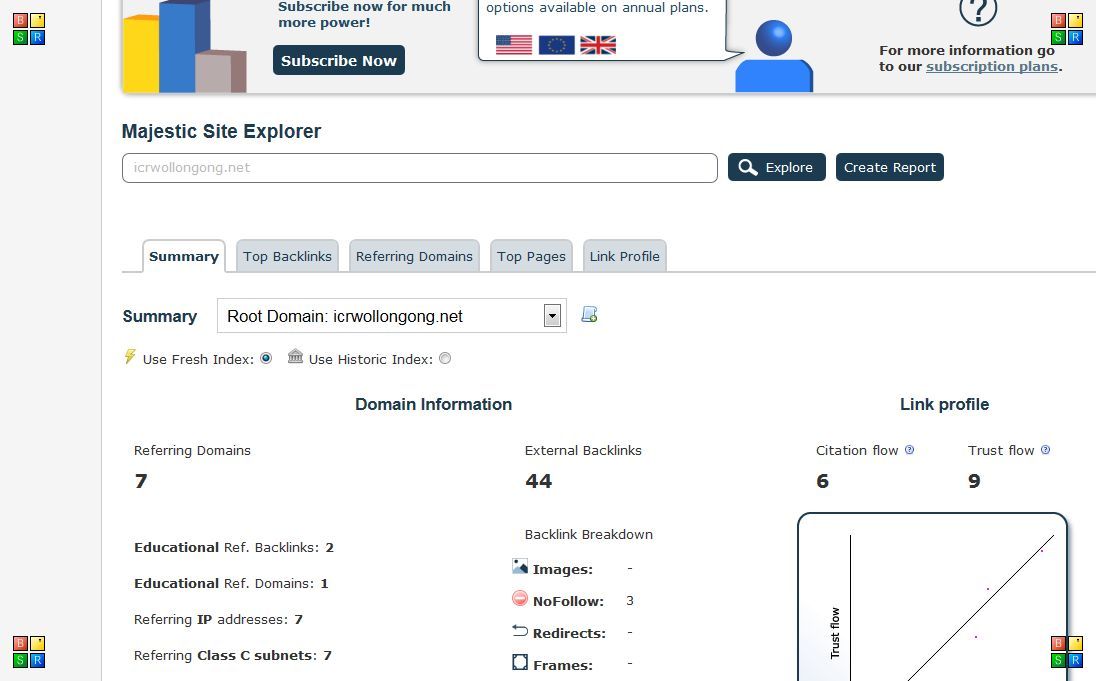Screen dimensions: 1096x681
Task: Click the Subscribe Now button
Action: click(339, 60)
